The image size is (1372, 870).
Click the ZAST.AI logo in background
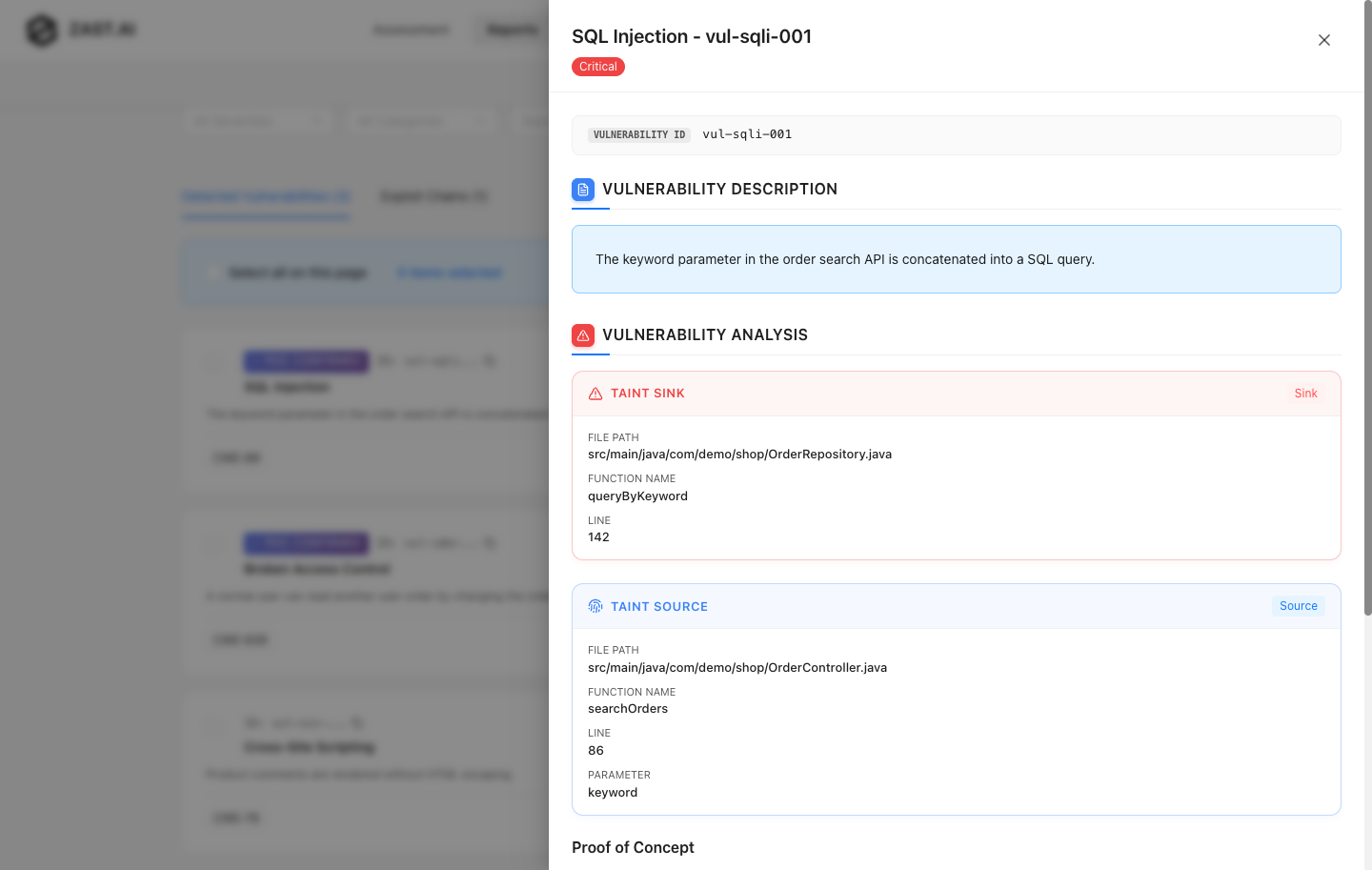pyautogui.click(x=81, y=30)
